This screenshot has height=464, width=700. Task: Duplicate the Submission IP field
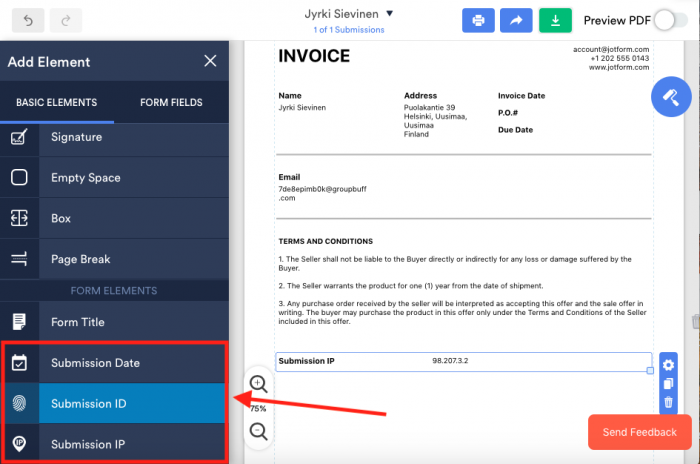pyautogui.click(x=668, y=384)
